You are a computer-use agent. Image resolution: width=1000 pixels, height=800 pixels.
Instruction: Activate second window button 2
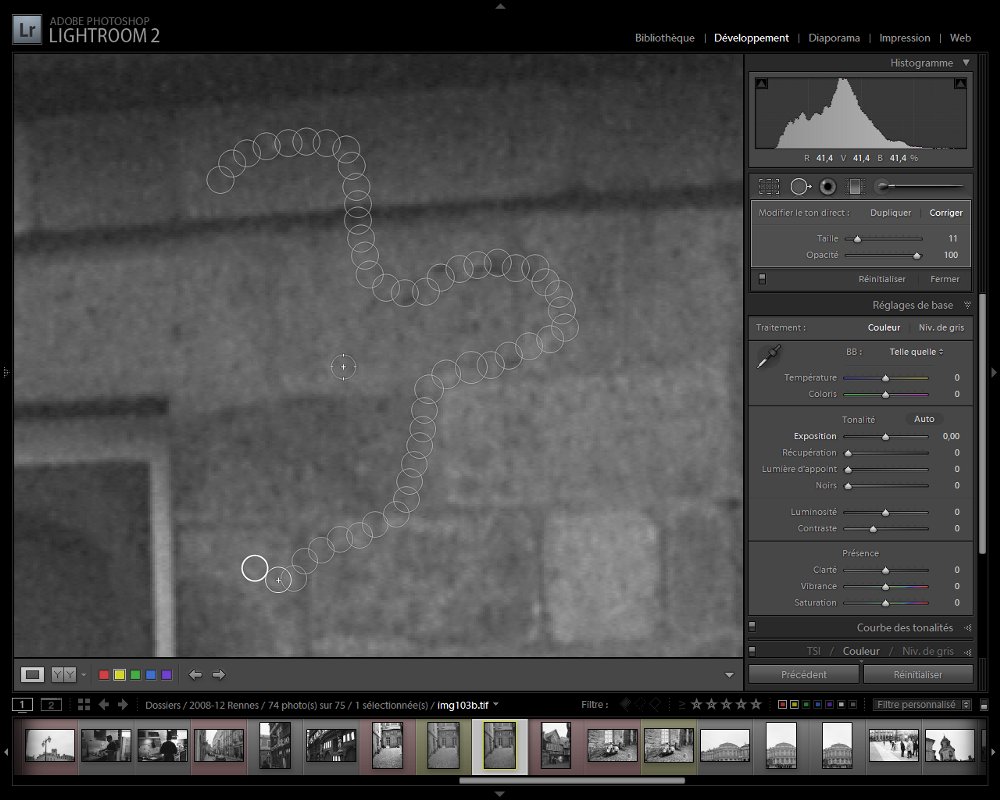52,705
